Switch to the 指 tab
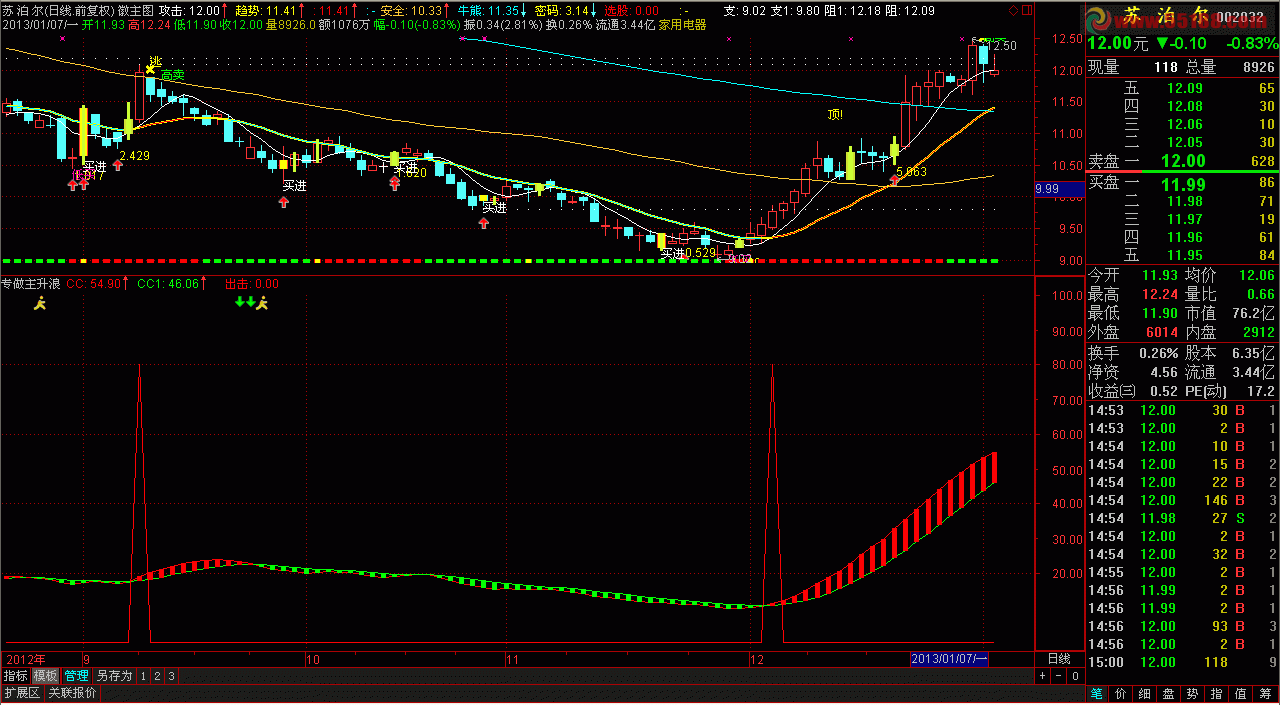 (1216, 693)
